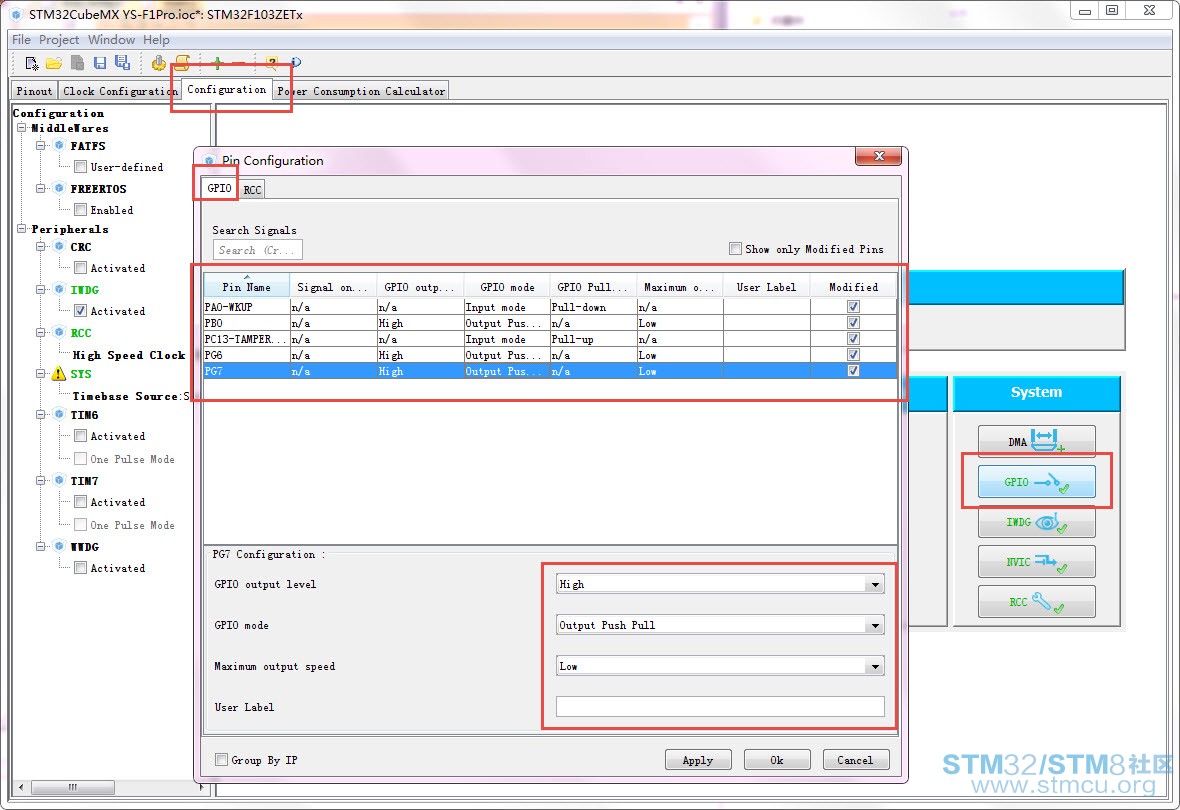Open the RCC system configuration button
Image resolution: width=1180 pixels, height=810 pixels.
tap(1036, 601)
